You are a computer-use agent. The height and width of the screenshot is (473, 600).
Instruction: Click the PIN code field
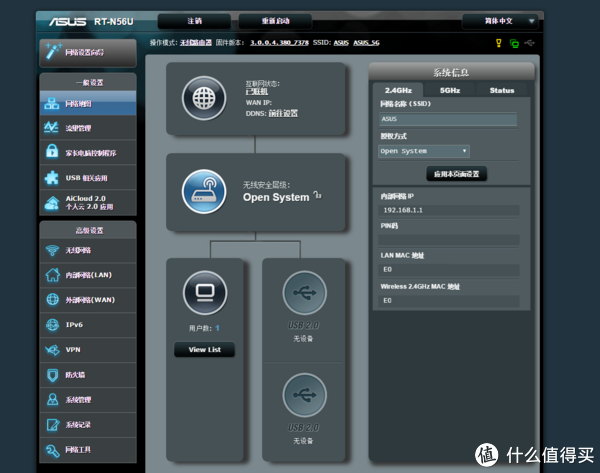[x=449, y=240]
